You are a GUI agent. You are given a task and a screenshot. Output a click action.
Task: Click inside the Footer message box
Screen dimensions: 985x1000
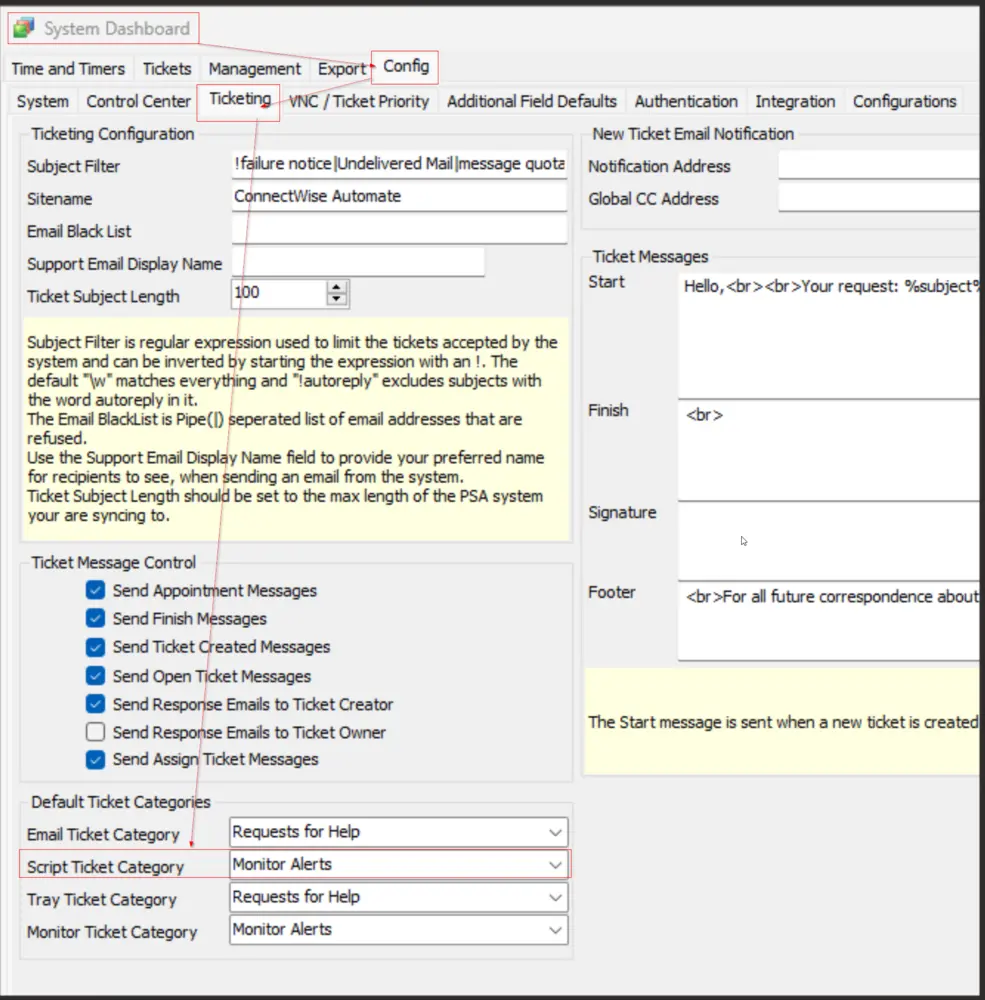(828, 621)
